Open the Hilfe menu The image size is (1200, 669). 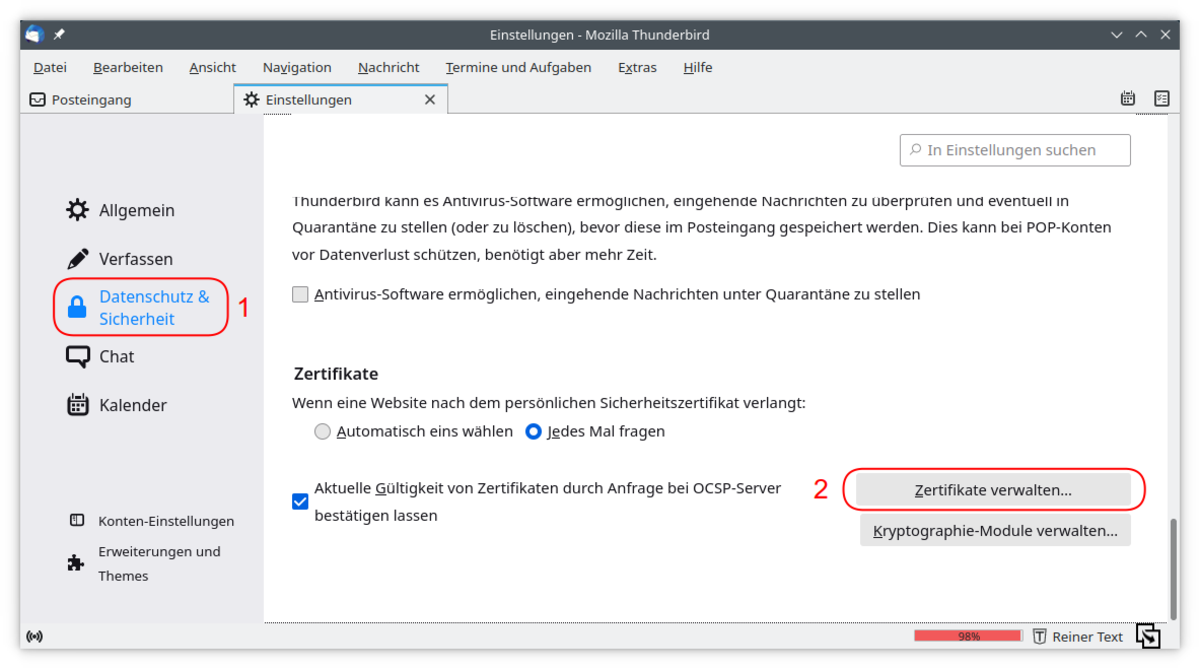click(x=698, y=67)
